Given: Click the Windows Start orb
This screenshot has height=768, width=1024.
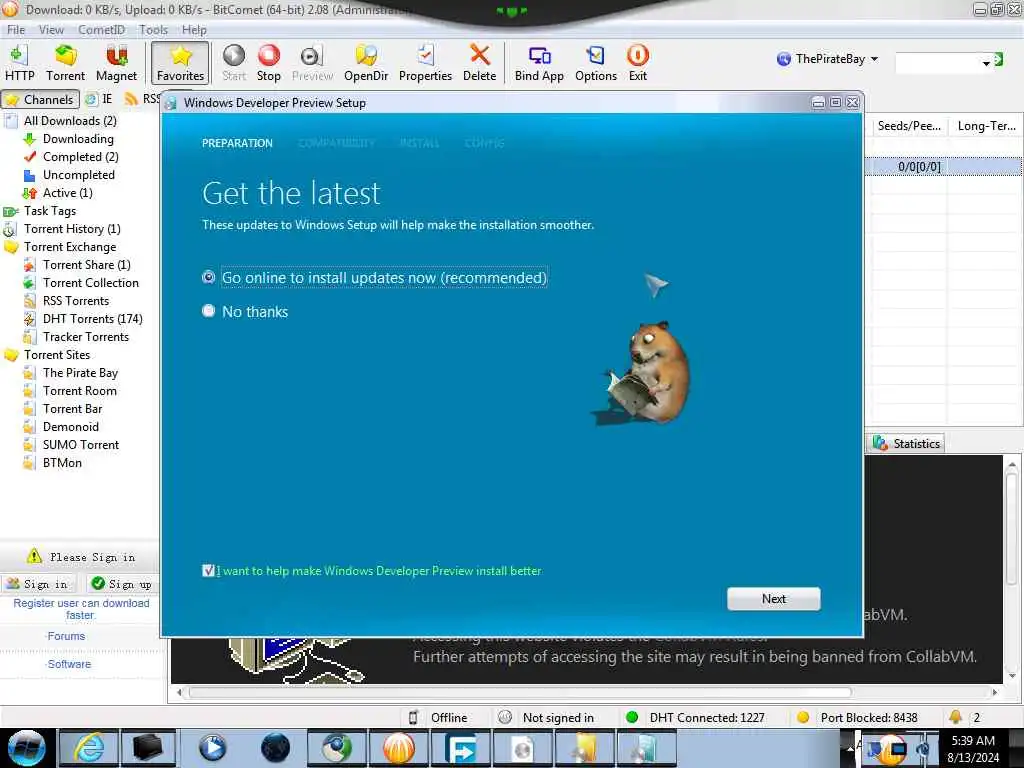Looking at the screenshot, I should pyautogui.click(x=26, y=748).
